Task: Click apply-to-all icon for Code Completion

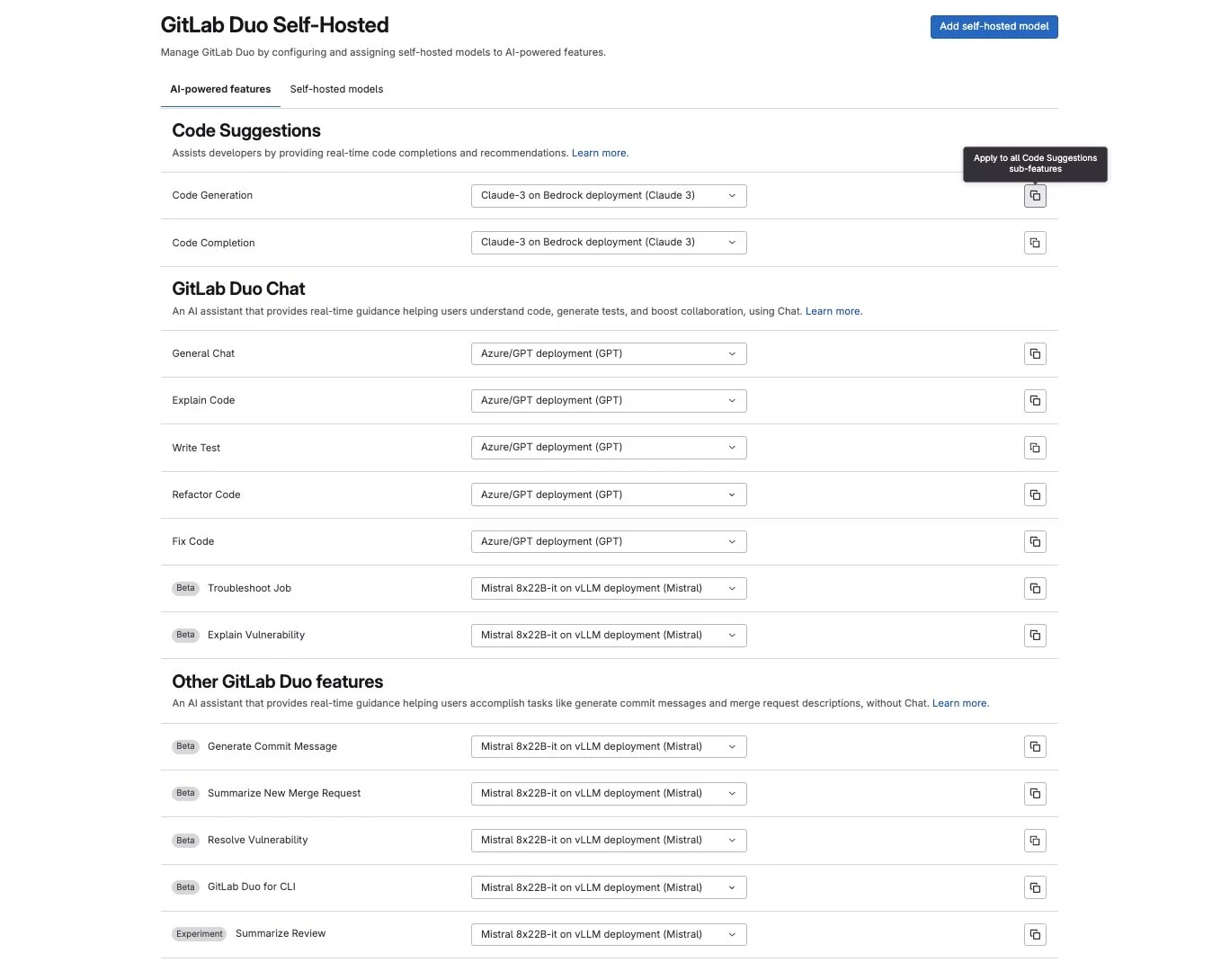Action: coord(1035,242)
